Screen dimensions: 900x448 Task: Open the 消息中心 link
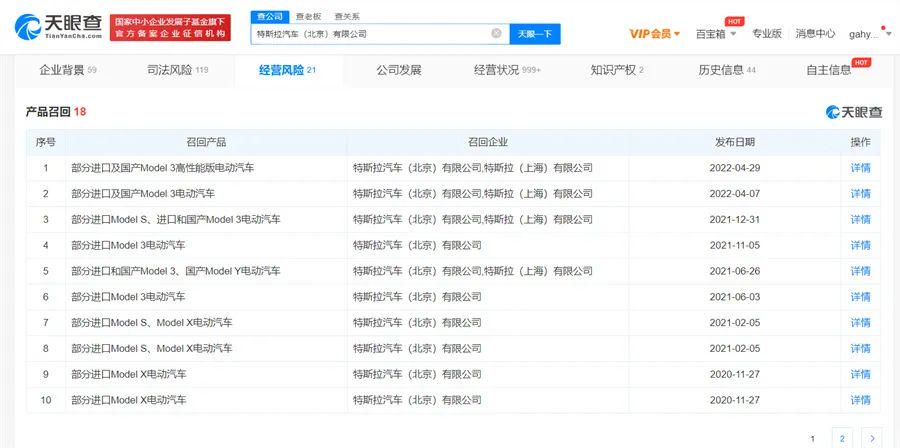pos(815,34)
